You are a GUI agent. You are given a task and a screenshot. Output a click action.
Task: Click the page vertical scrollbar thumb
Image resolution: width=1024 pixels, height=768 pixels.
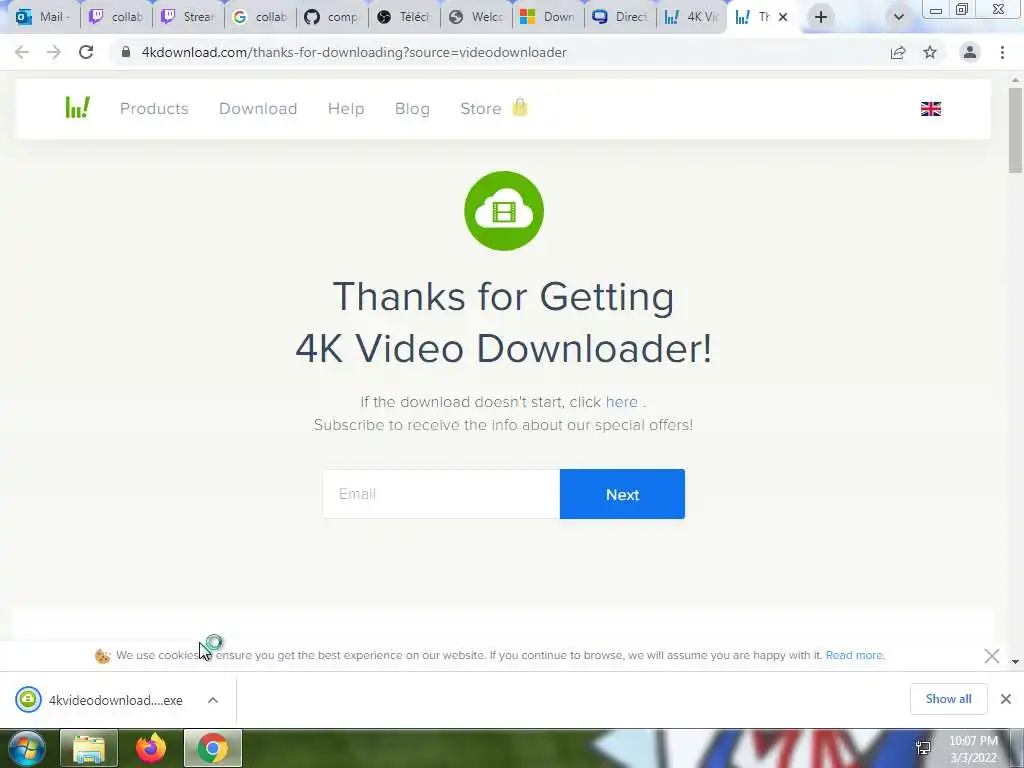coord(1015,129)
